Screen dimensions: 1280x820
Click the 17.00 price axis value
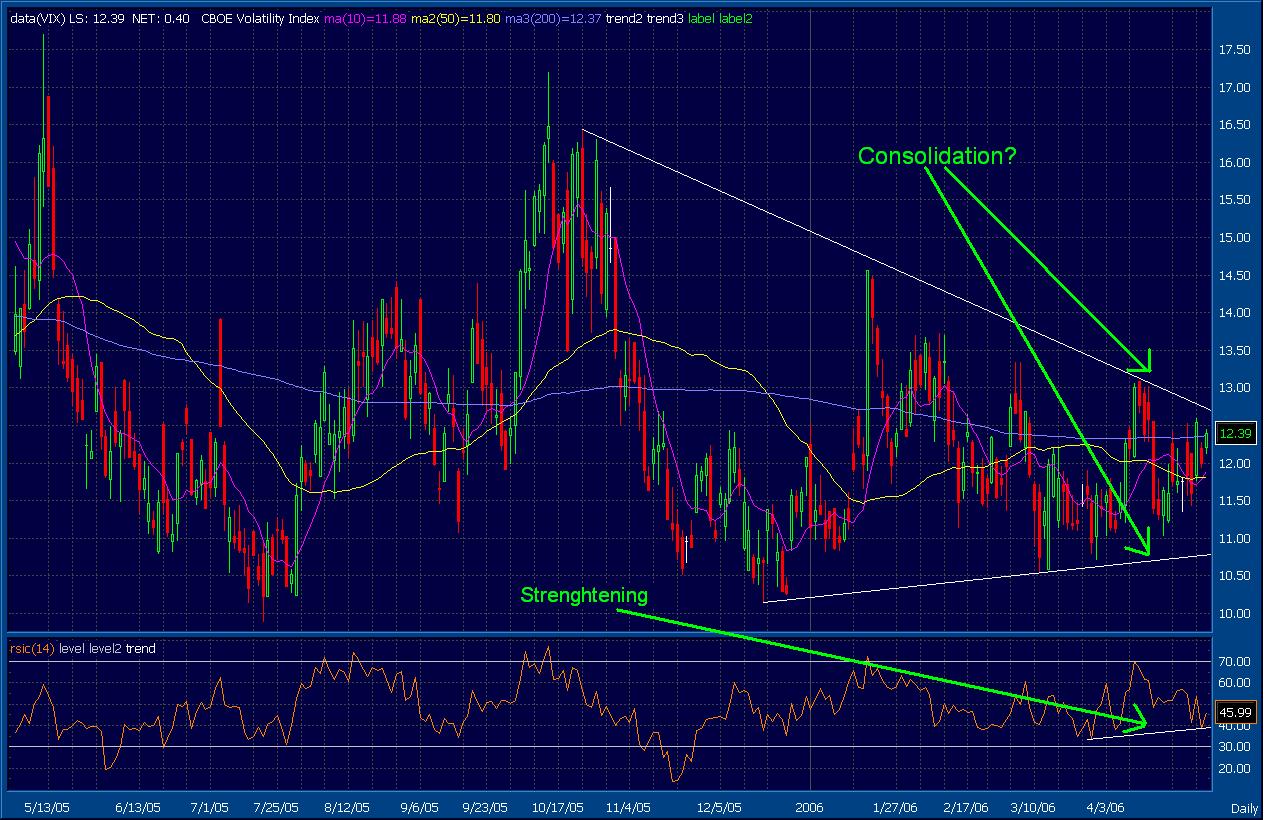[x=1235, y=87]
